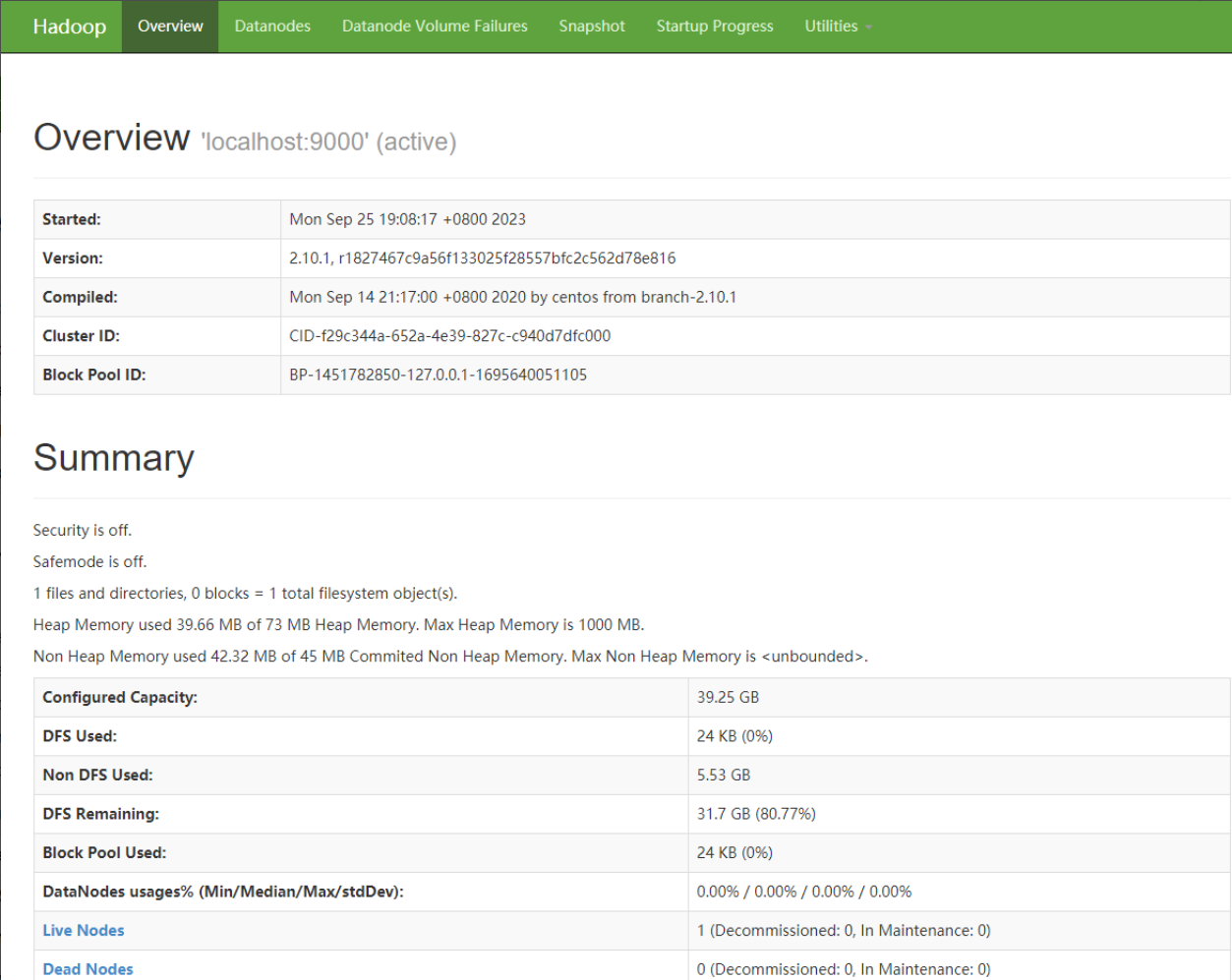Go to Datanode Volume Failures page
This screenshot has width=1232, height=980.
click(435, 27)
